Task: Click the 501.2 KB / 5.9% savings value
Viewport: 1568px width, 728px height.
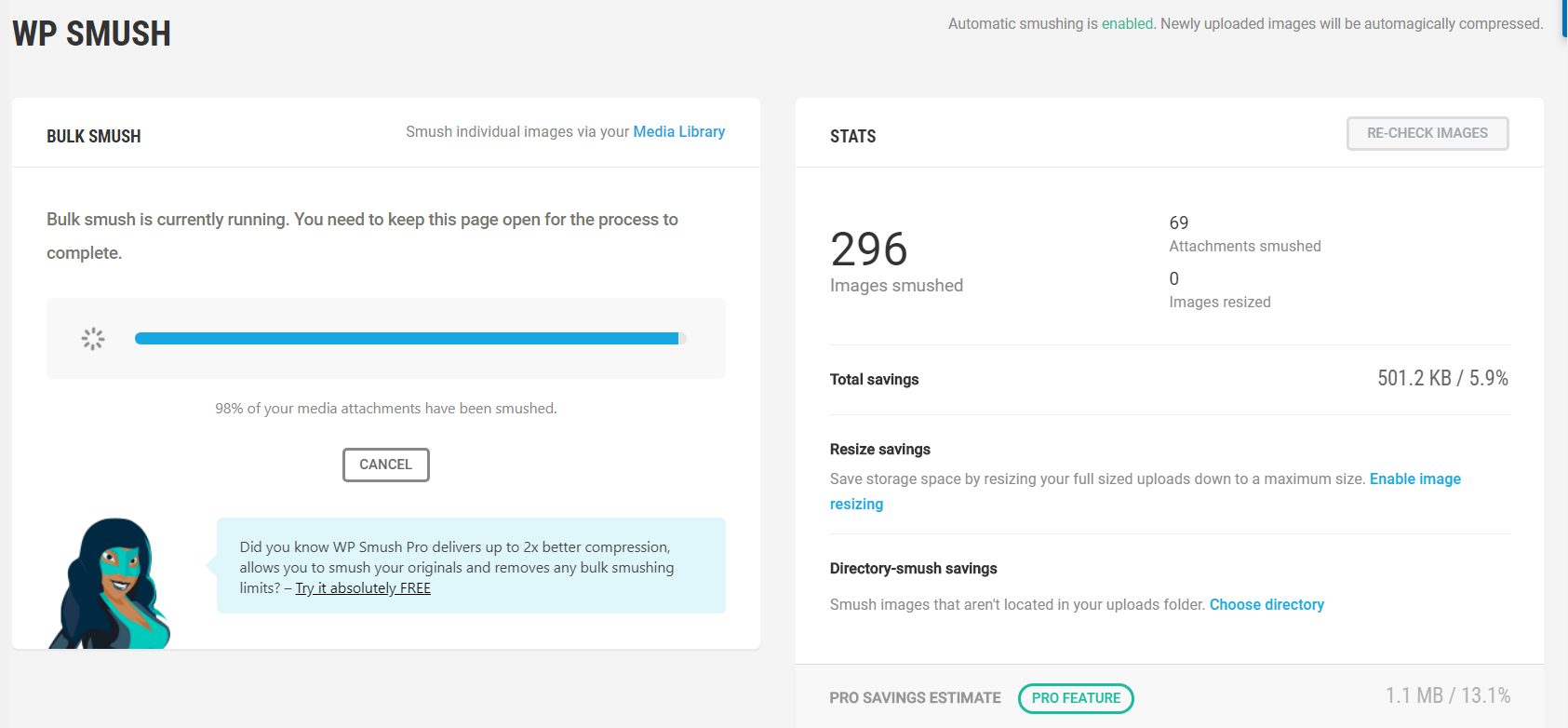Action: coord(1442,378)
